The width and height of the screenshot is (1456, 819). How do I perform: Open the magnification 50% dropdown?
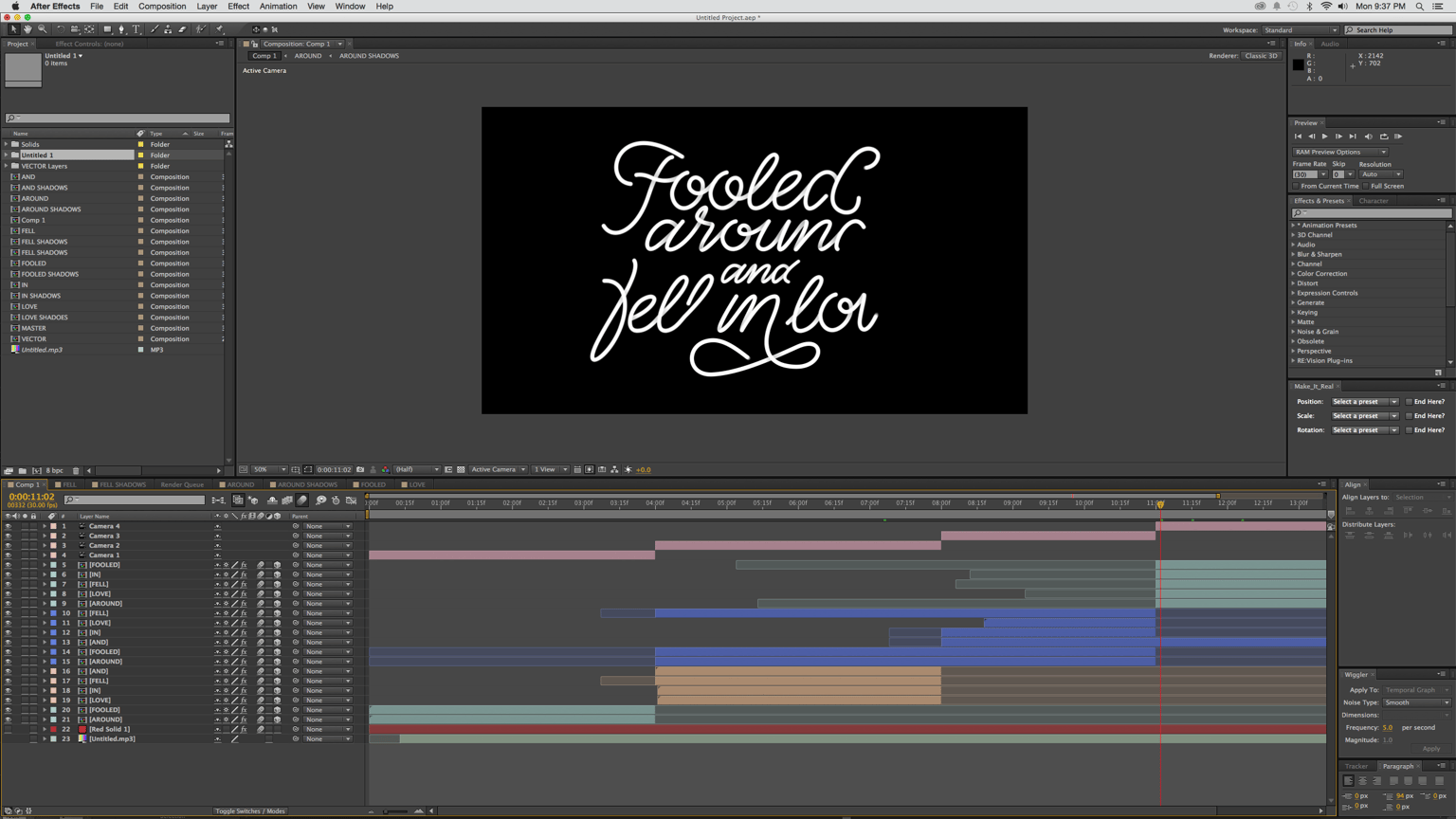pyautogui.click(x=269, y=469)
